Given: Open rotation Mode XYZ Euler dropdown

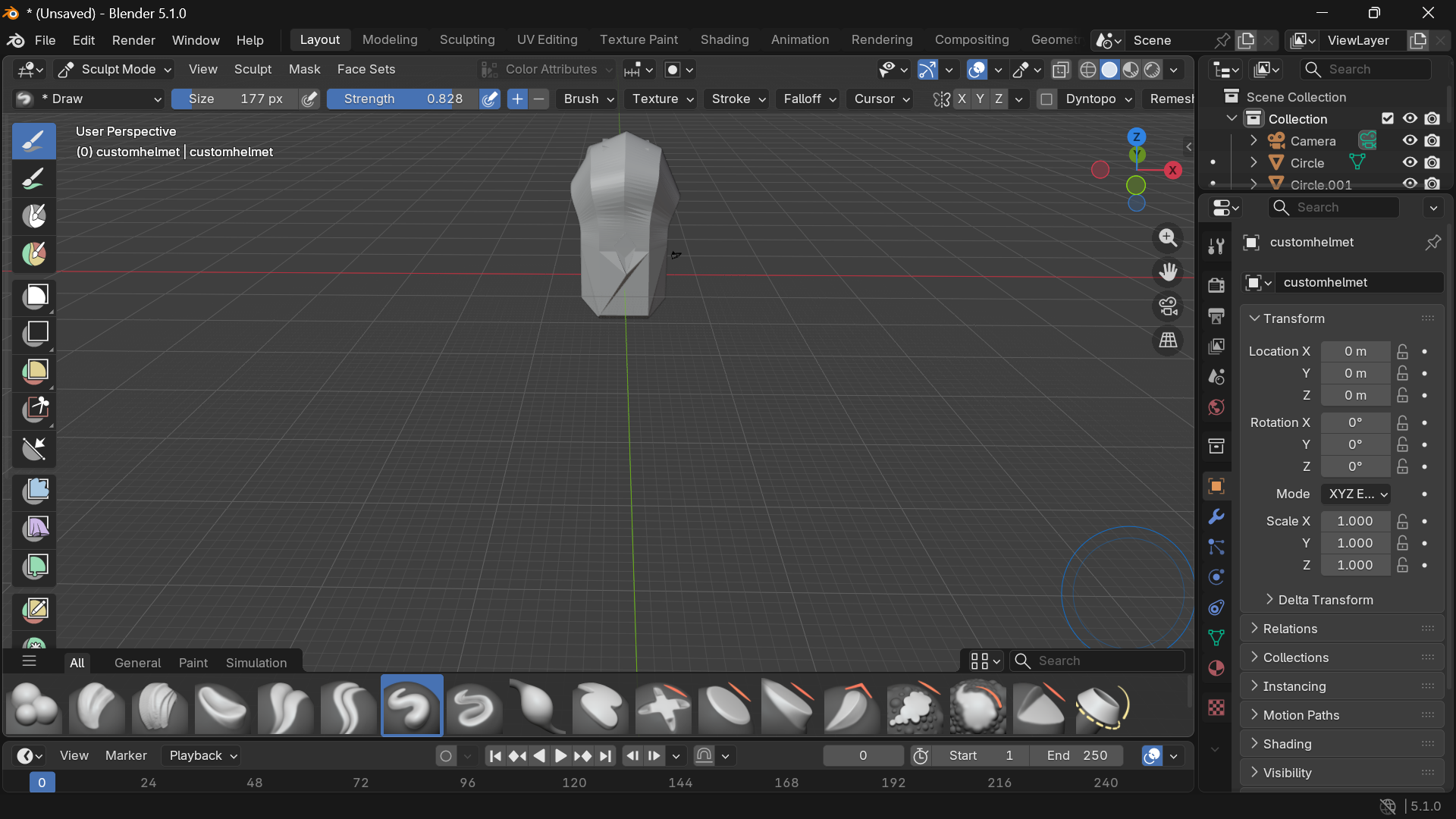Looking at the screenshot, I should (x=1356, y=494).
